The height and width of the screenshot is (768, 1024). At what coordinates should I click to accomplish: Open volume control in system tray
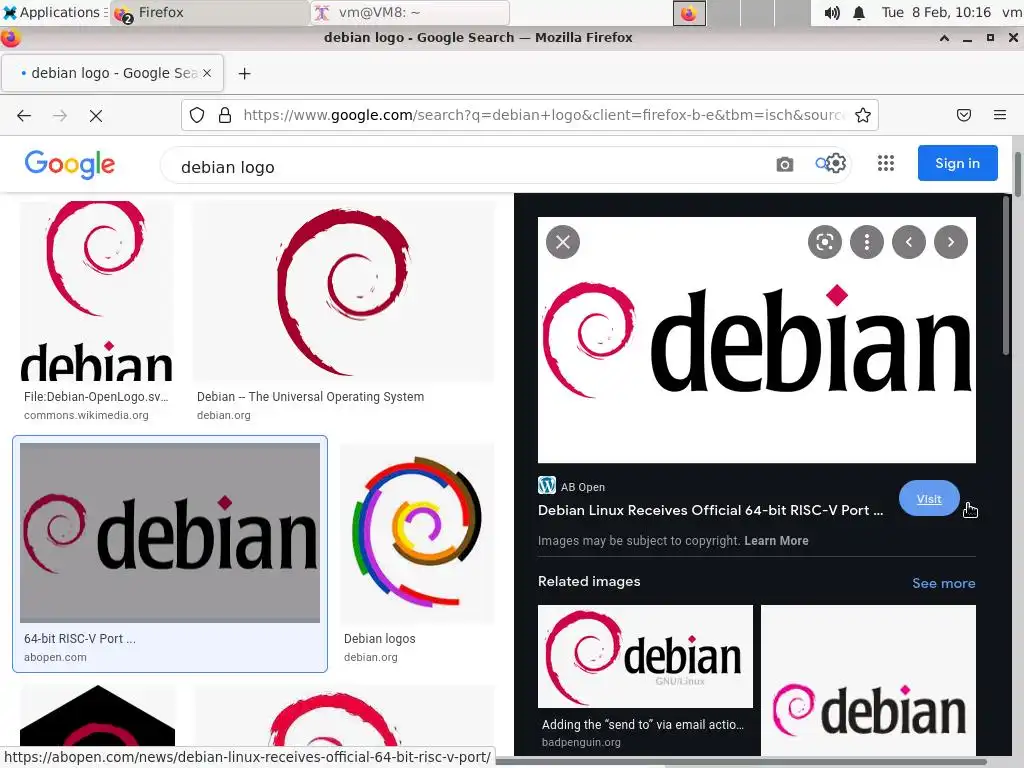click(831, 12)
